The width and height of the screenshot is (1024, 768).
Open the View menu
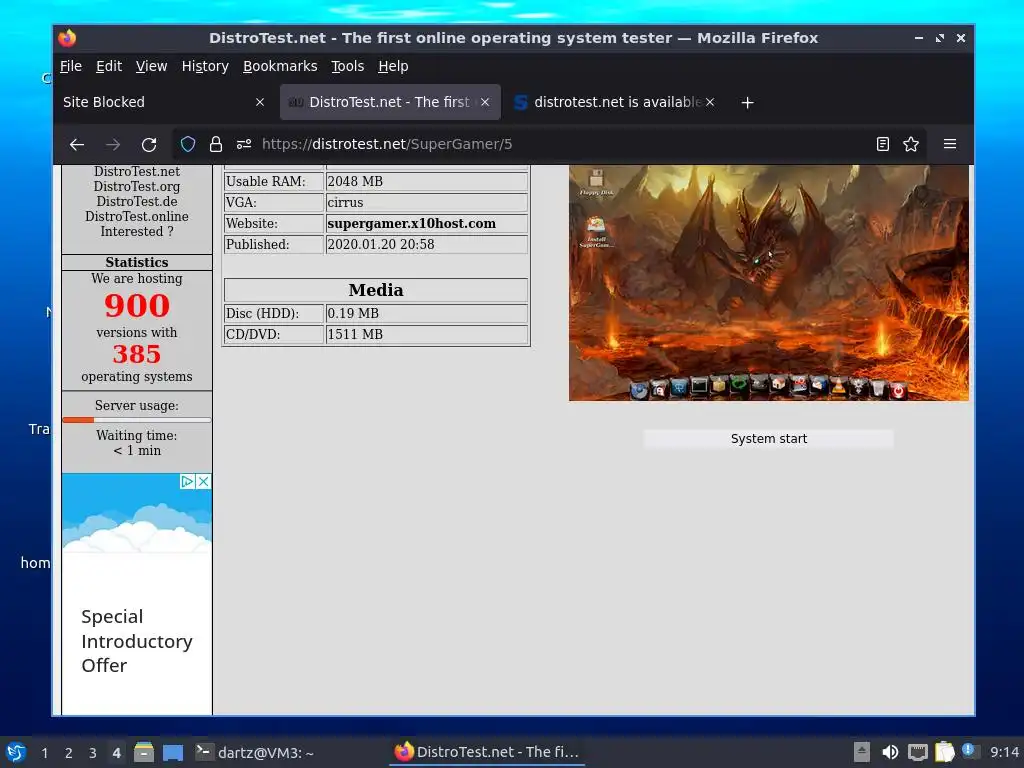pyautogui.click(x=152, y=67)
